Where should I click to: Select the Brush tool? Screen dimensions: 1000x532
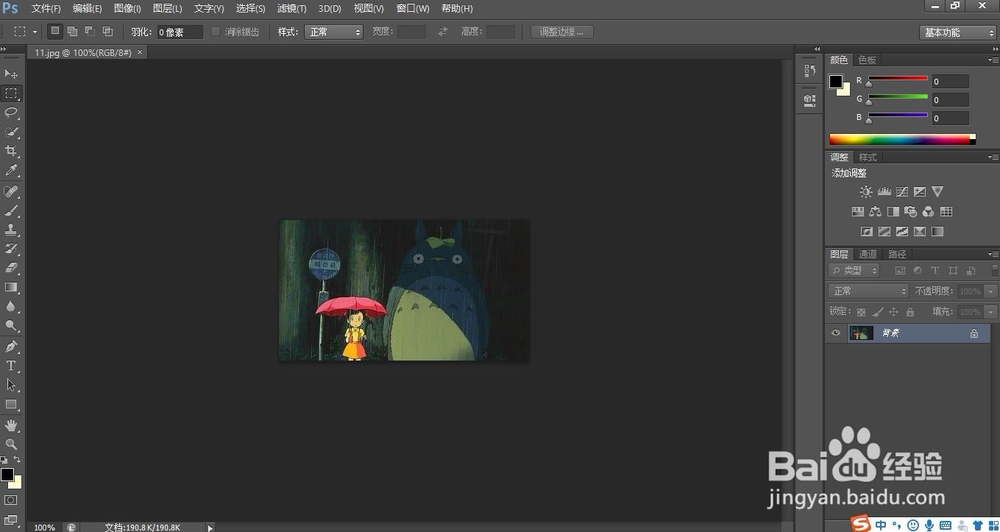[x=11, y=210]
